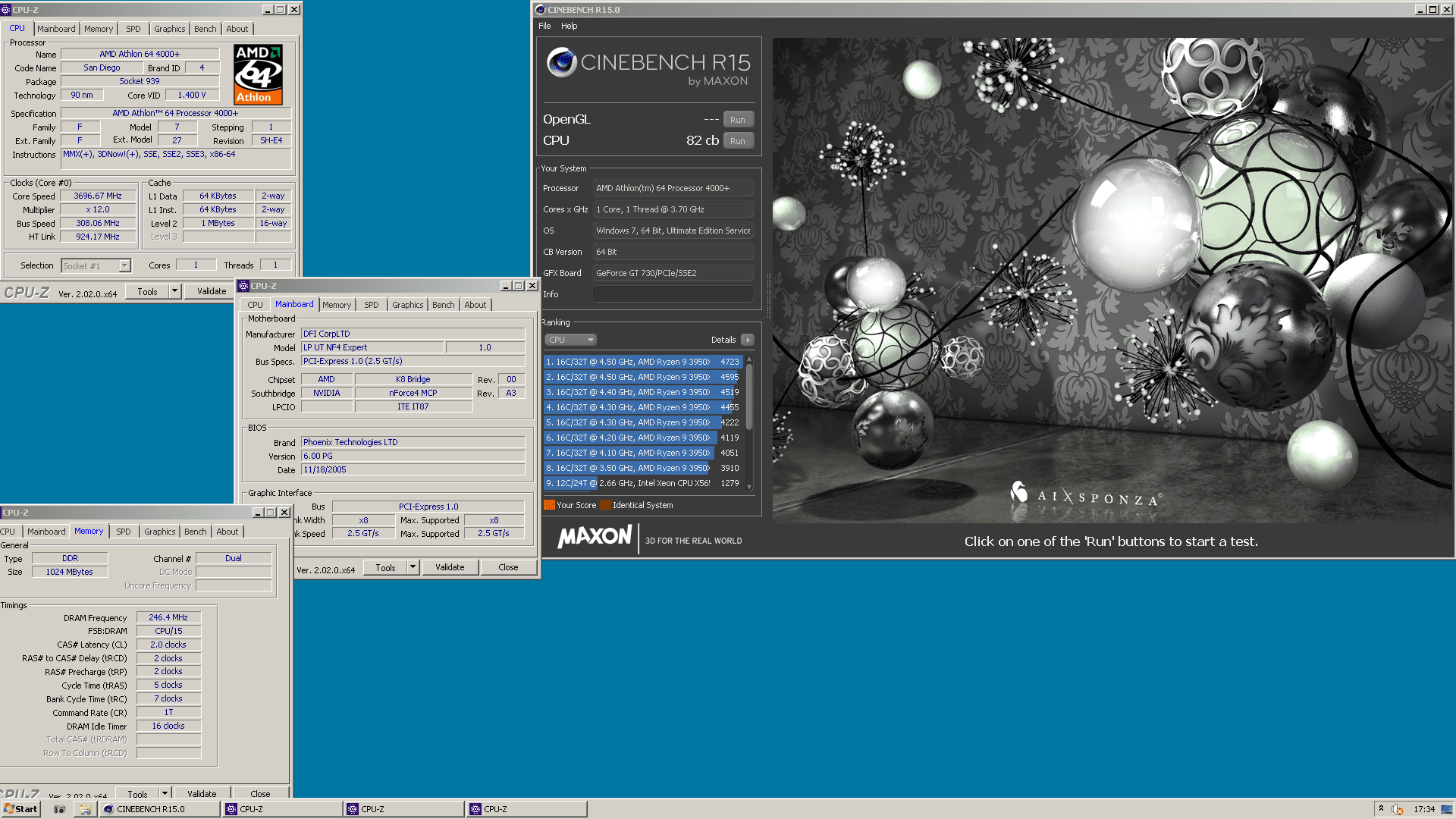Open the folder explorer quick launch icon
This screenshot has height=819, width=1456.
[x=86, y=809]
